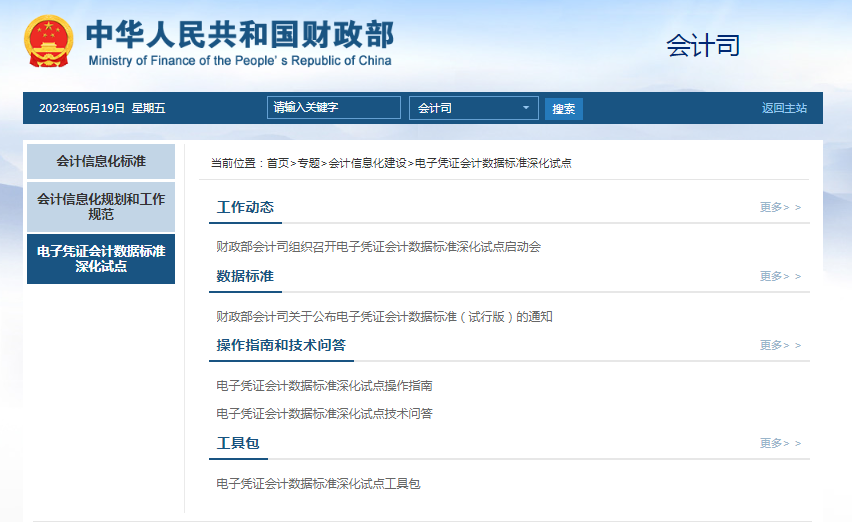Open the 深化试点工具包 link
Screen dimensions: 852x522
click(318, 484)
